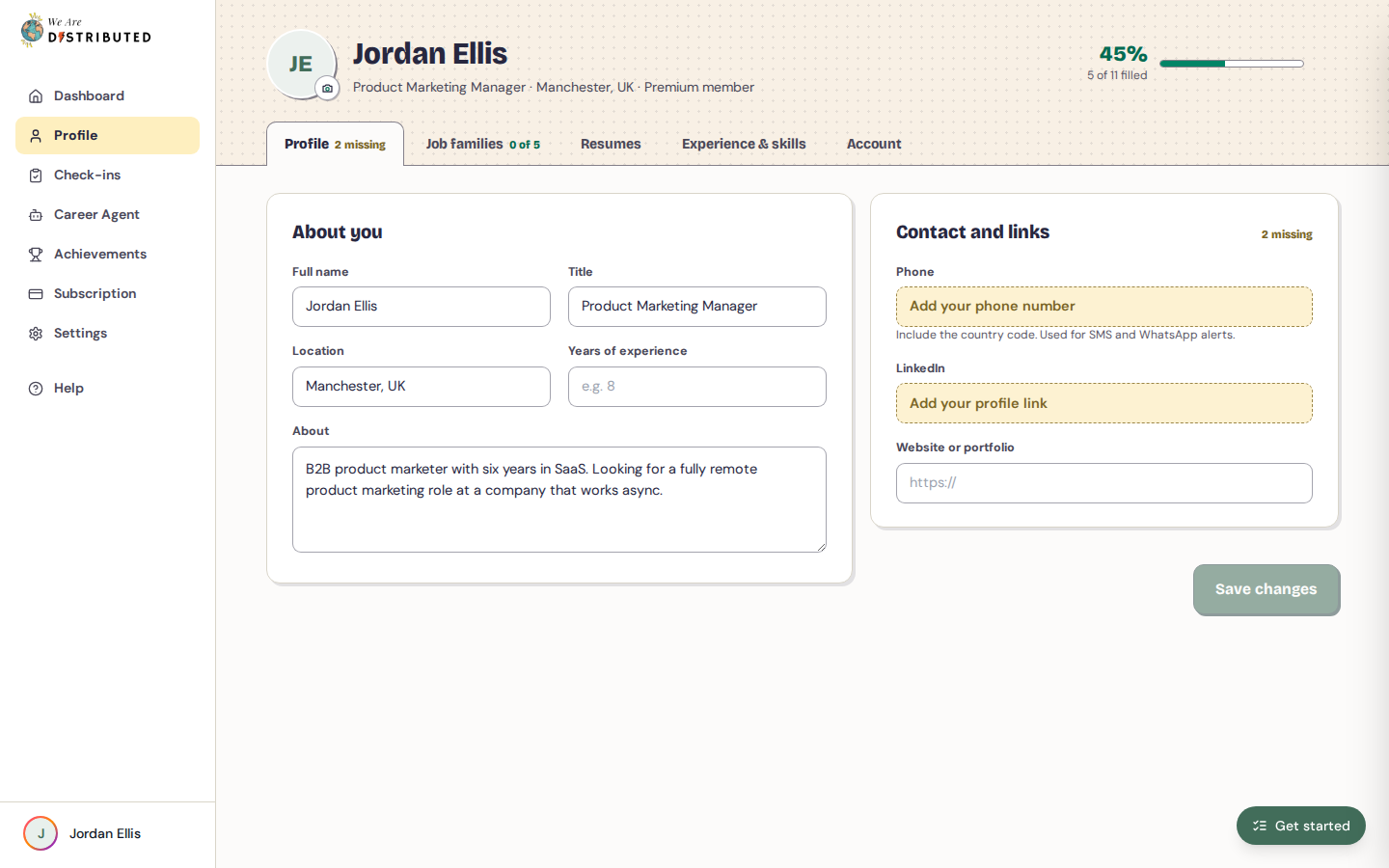Click the Profile person icon in sidebar

[36, 136]
